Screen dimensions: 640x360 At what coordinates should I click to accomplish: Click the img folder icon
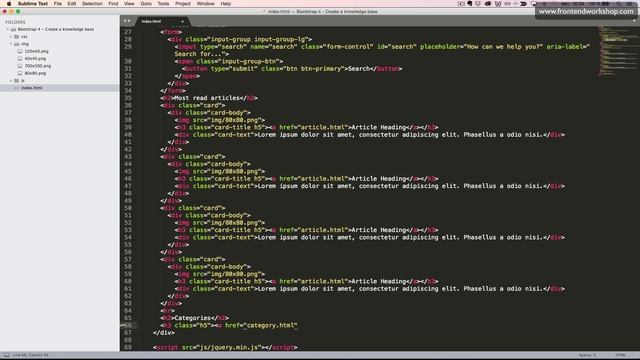(17, 44)
